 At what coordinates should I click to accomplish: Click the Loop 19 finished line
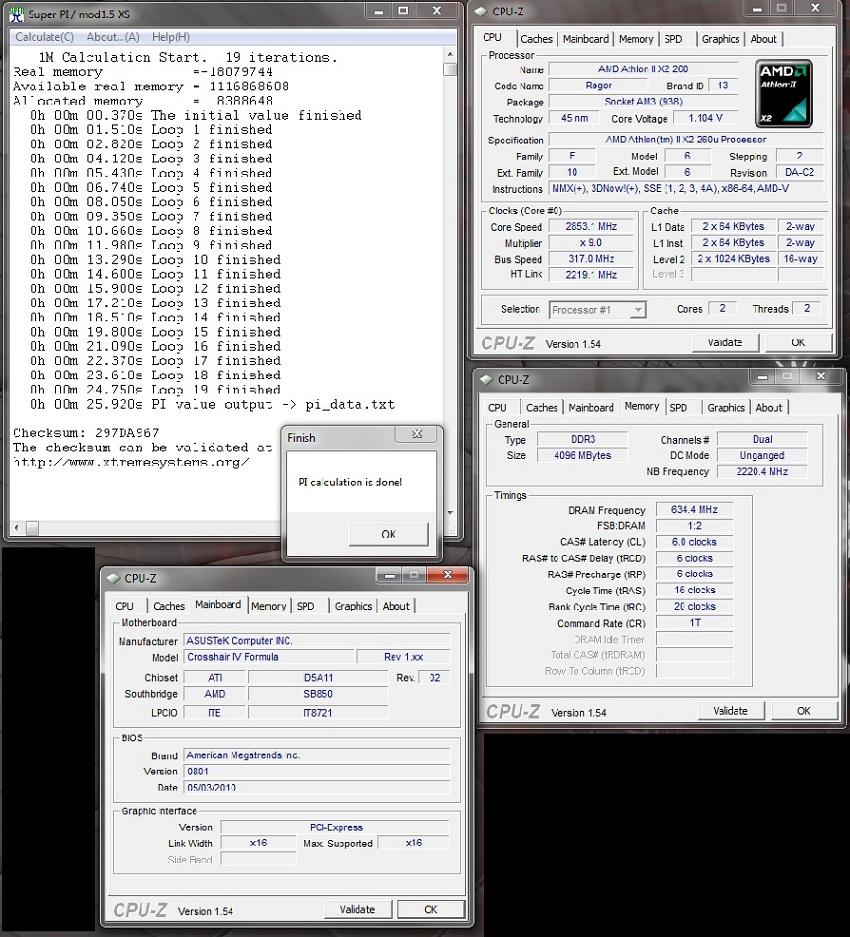click(x=155, y=390)
